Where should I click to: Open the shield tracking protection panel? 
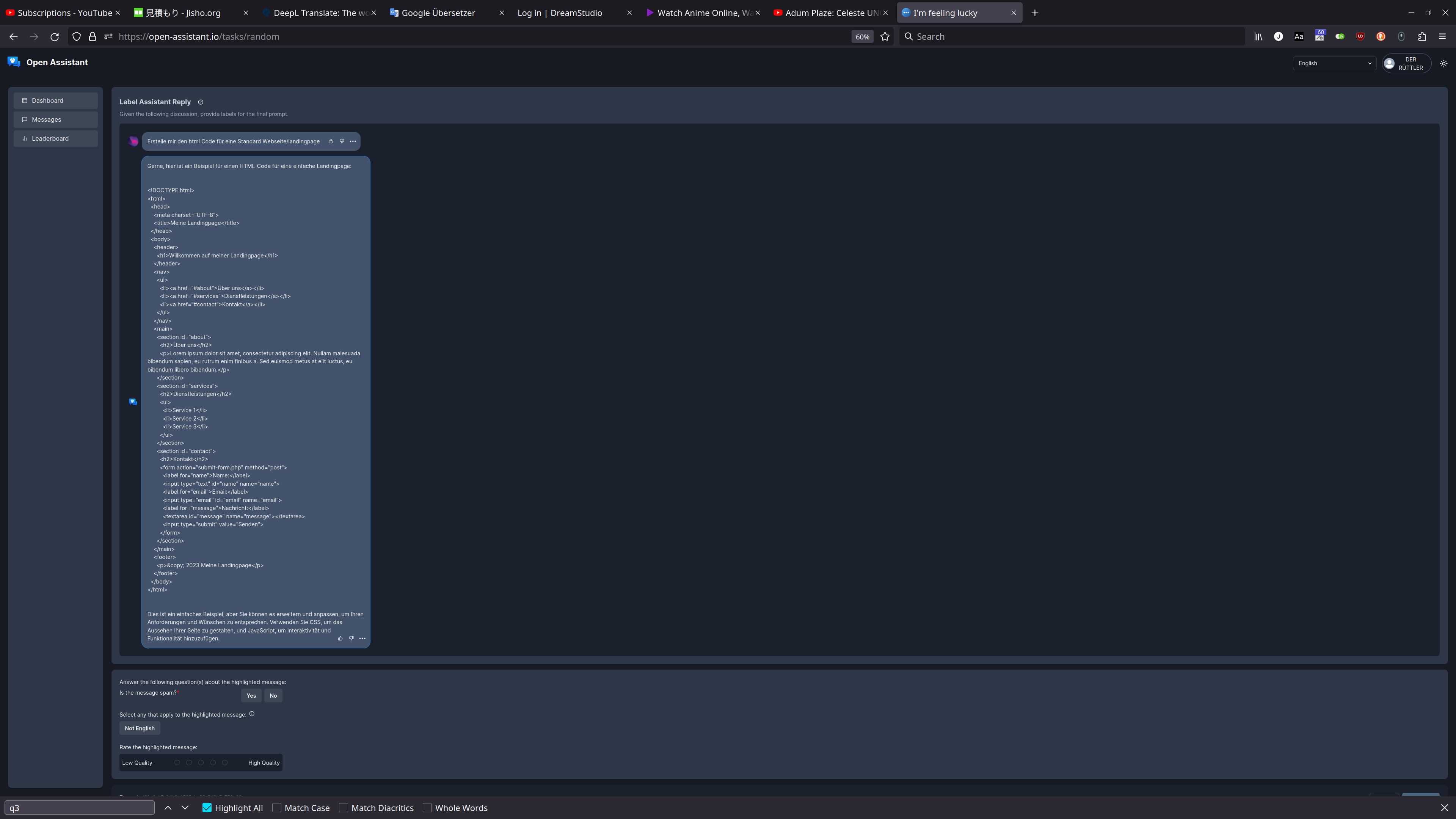click(x=76, y=36)
